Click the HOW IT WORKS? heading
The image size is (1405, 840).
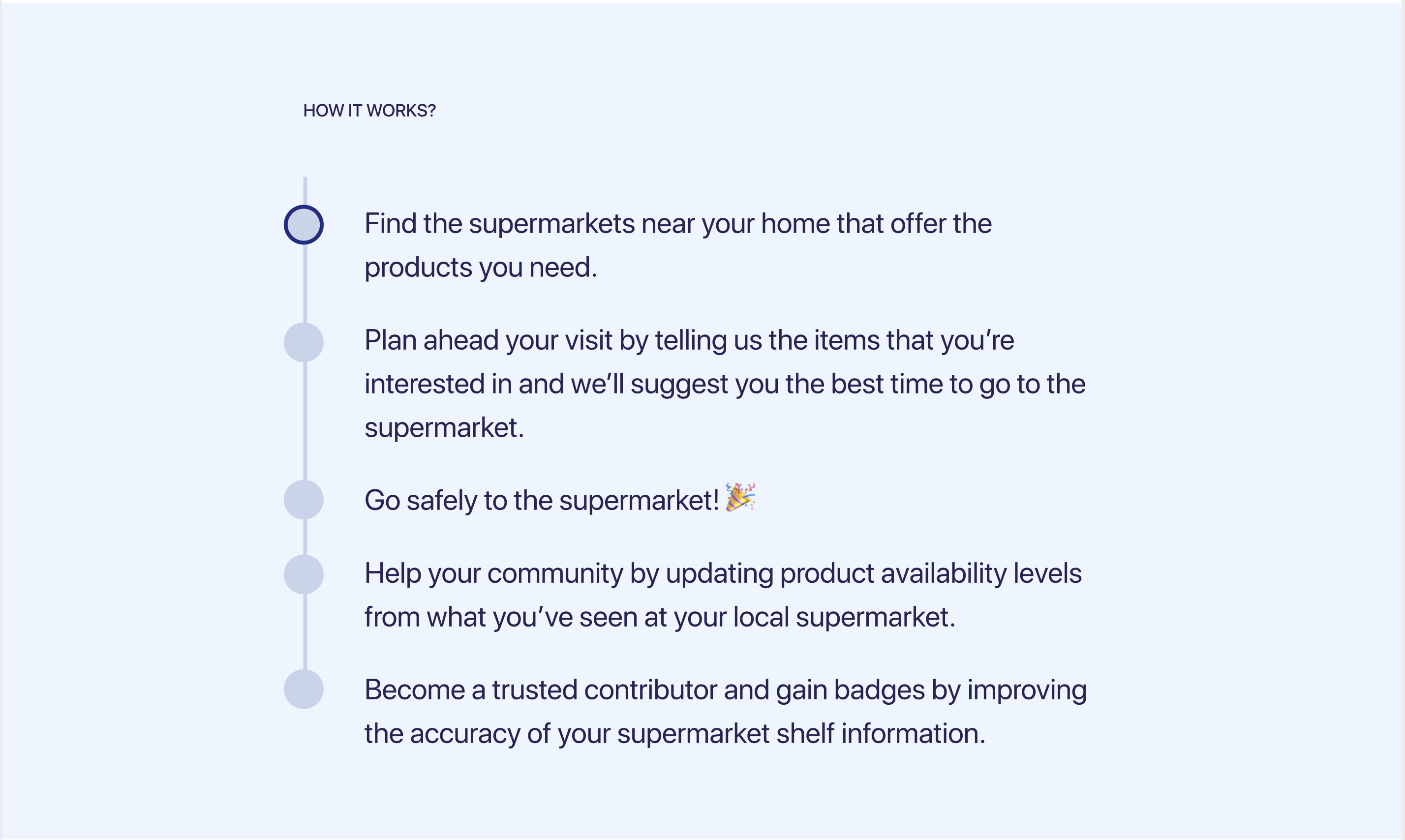point(369,110)
